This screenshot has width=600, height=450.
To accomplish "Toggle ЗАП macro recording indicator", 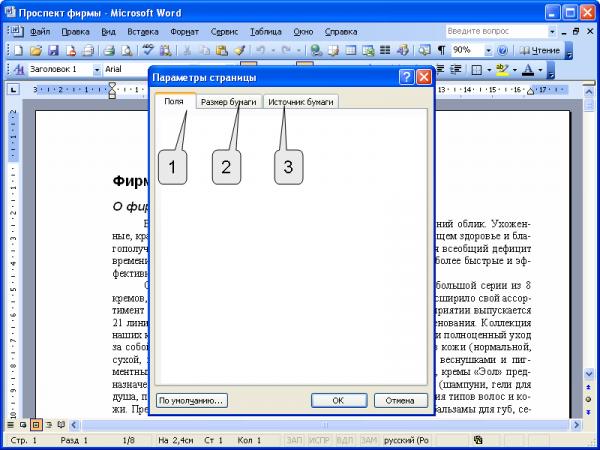I will 294,440.
